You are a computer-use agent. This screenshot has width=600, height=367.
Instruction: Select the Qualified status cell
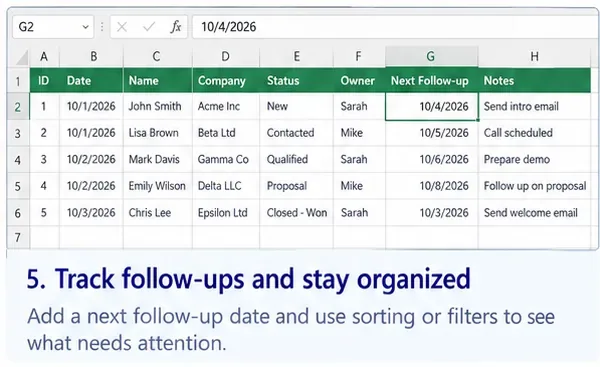tap(297, 159)
